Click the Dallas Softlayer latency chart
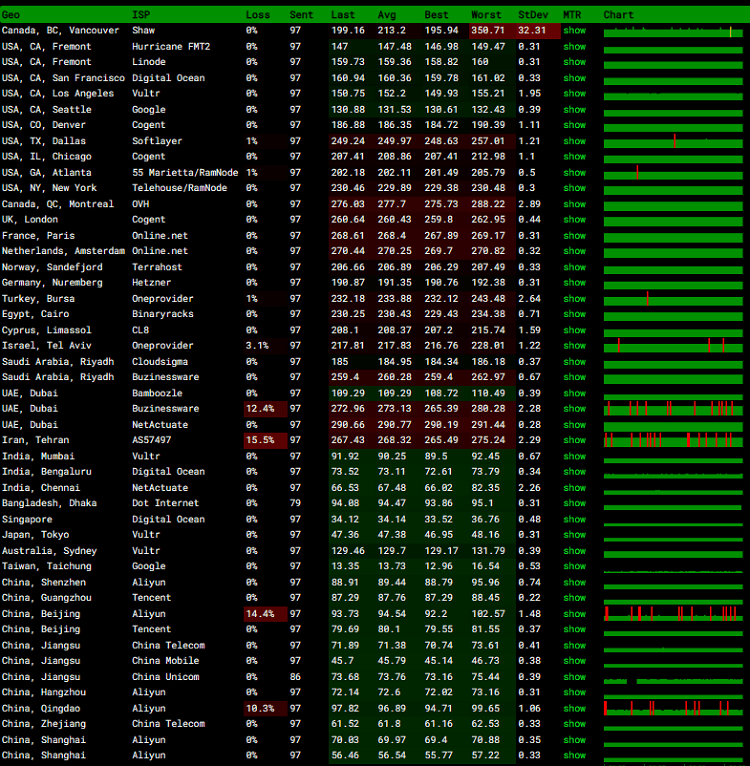 tap(673, 142)
